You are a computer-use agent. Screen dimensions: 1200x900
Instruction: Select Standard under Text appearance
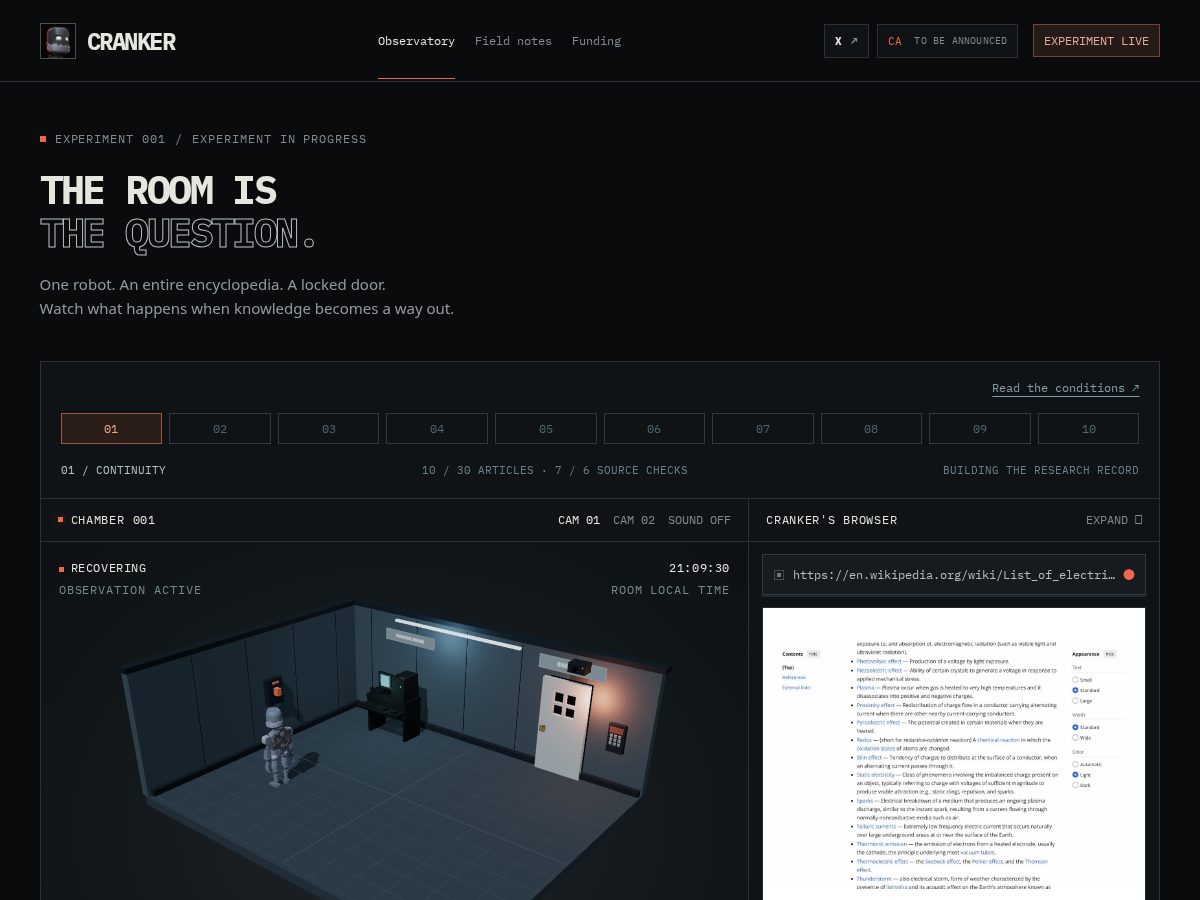point(1075,690)
